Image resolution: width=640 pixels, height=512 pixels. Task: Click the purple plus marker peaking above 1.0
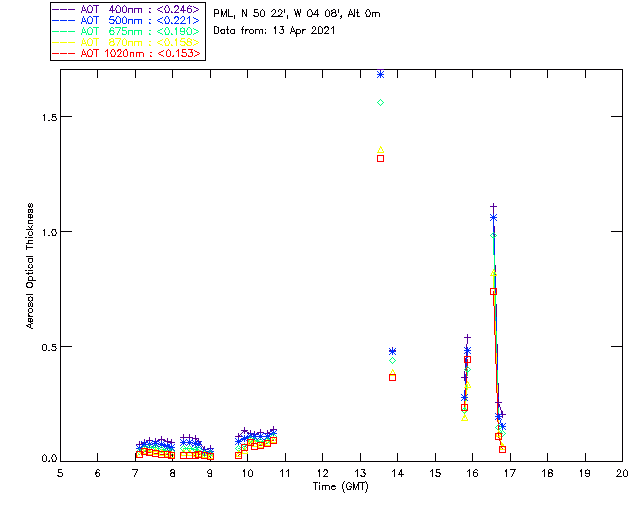pyautogui.click(x=493, y=207)
